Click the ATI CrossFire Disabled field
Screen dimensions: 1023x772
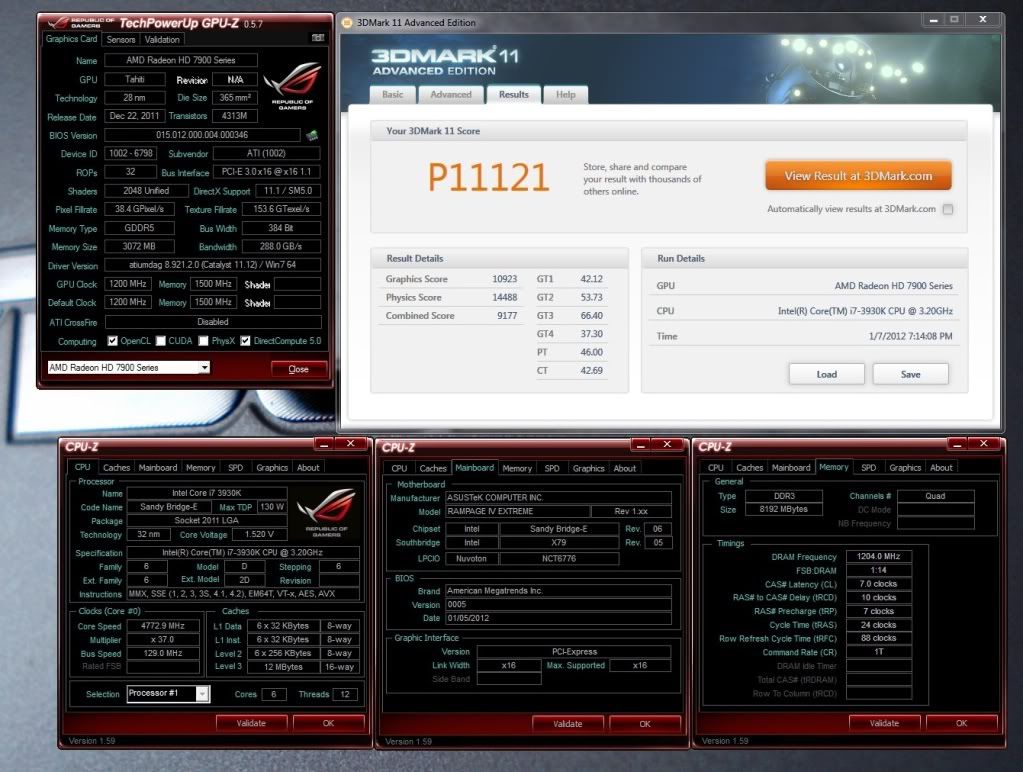tap(213, 322)
